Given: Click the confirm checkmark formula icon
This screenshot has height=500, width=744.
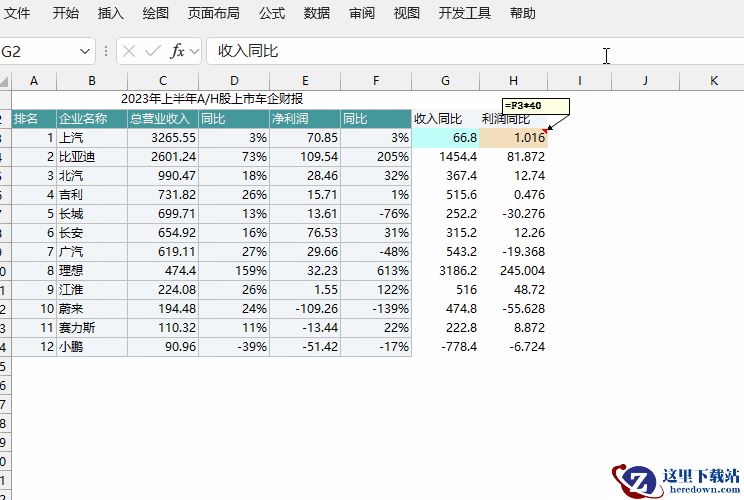Looking at the screenshot, I should [x=153, y=51].
